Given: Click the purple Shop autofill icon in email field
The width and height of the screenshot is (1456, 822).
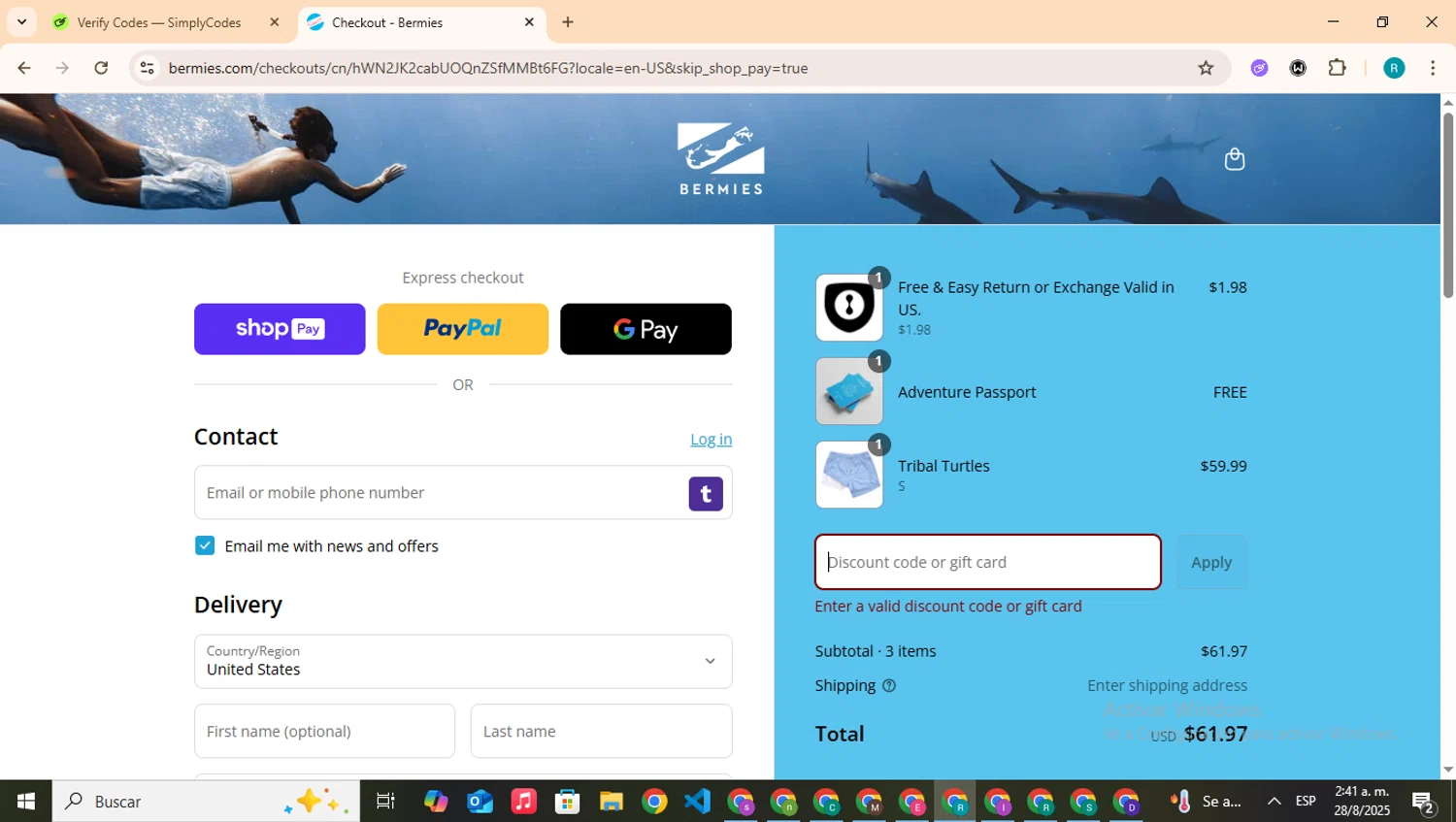Looking at the screenshot, I should 706,493.
